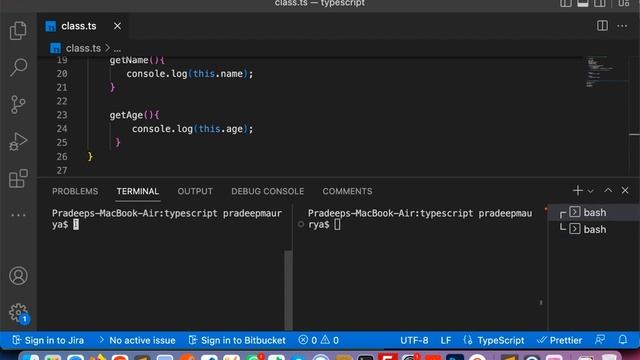Click the left terminal scrollbar
The width and height of the screenshot is (640, 360).
tap(288, 289)
